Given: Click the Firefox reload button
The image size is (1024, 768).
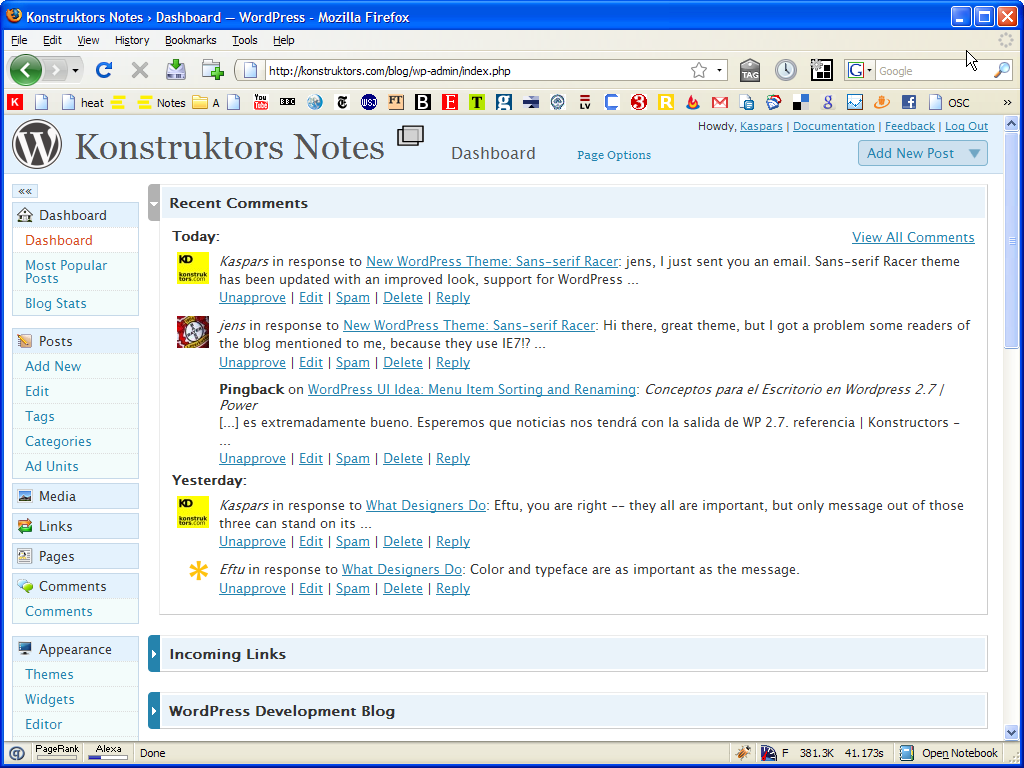Looking at the screenshot, I should pyautogui.click(x=104, y=70).
